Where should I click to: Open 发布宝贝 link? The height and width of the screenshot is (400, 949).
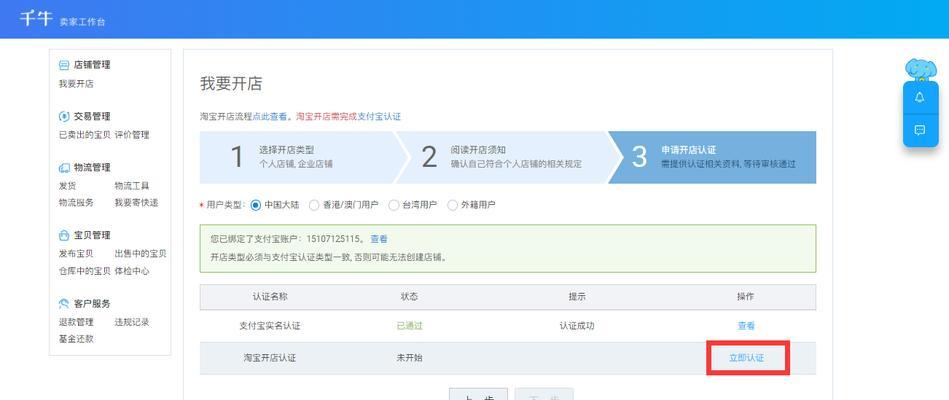tap(76, 254)
